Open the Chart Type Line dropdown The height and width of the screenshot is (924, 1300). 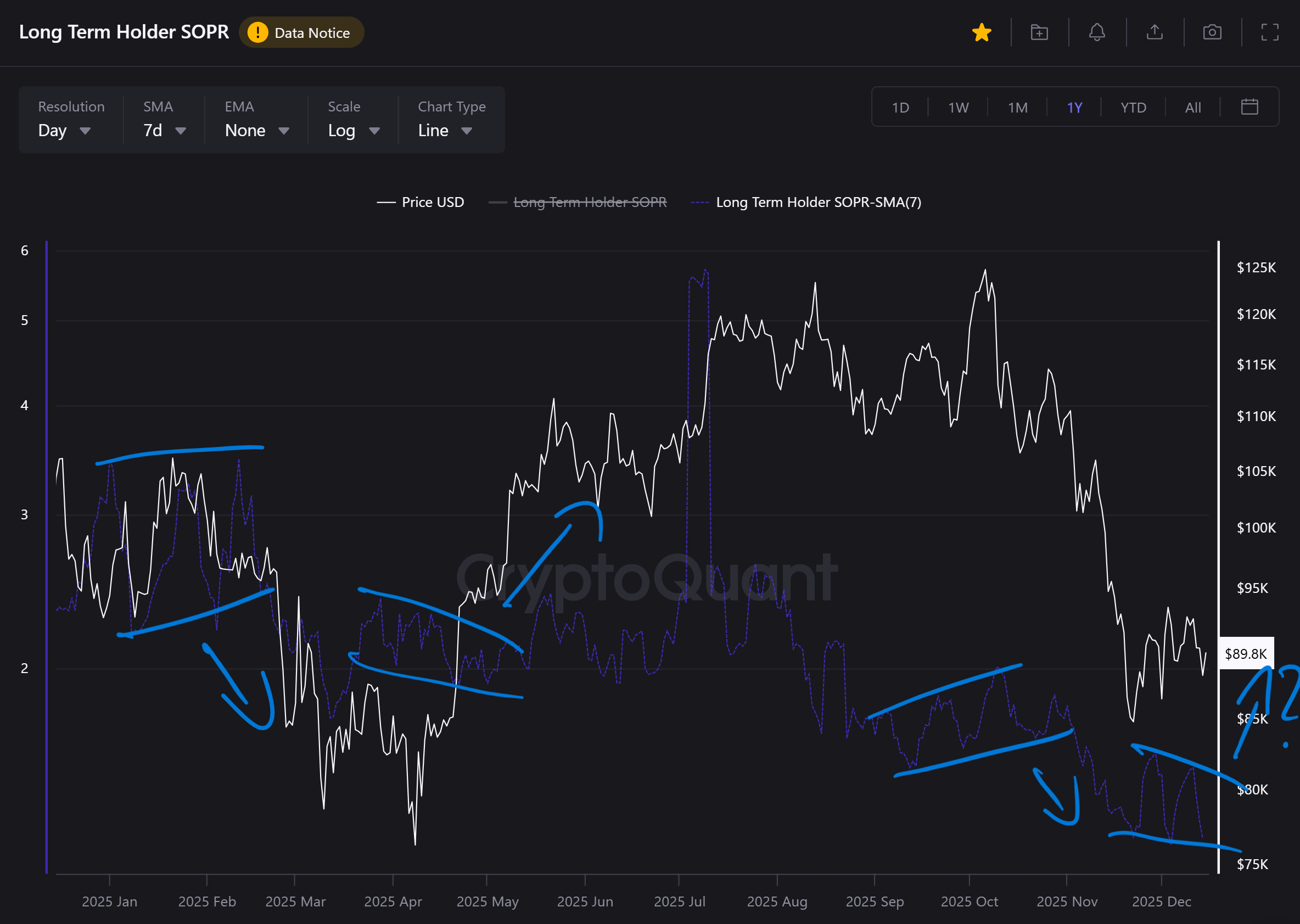445,131
